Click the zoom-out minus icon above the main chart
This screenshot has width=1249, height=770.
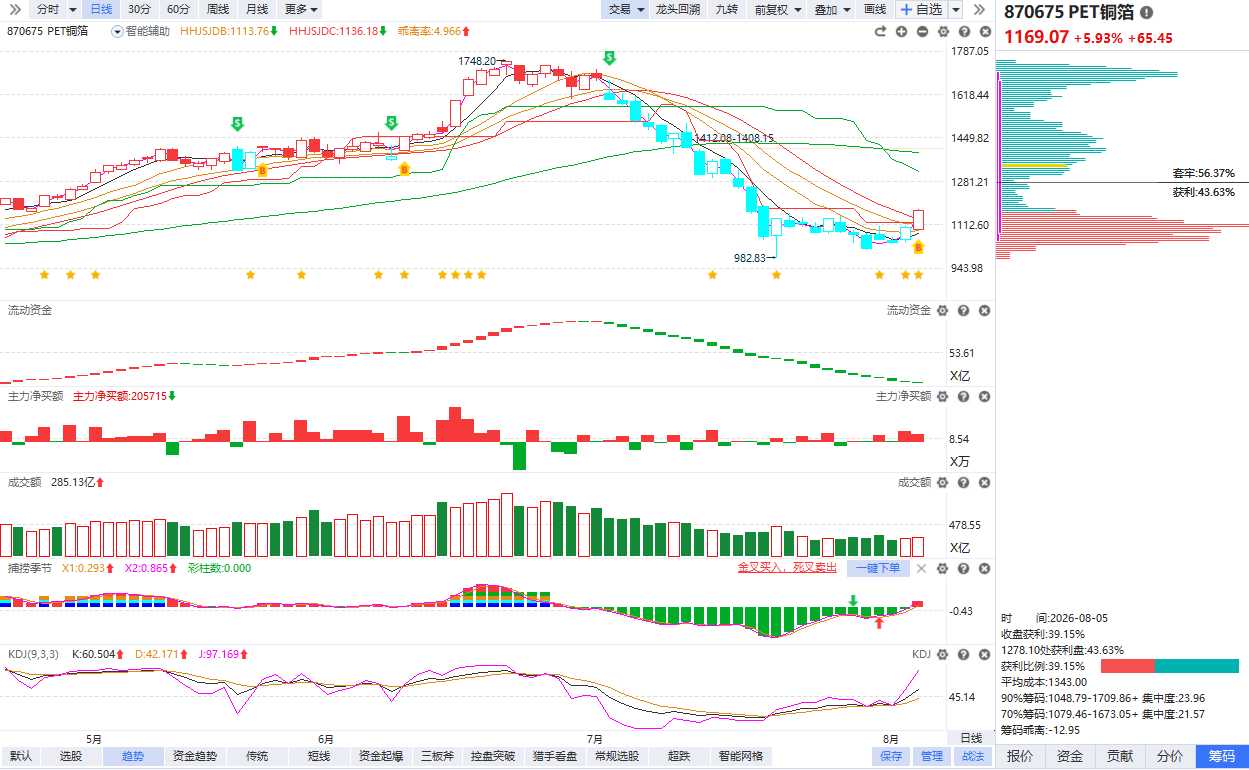922,31
